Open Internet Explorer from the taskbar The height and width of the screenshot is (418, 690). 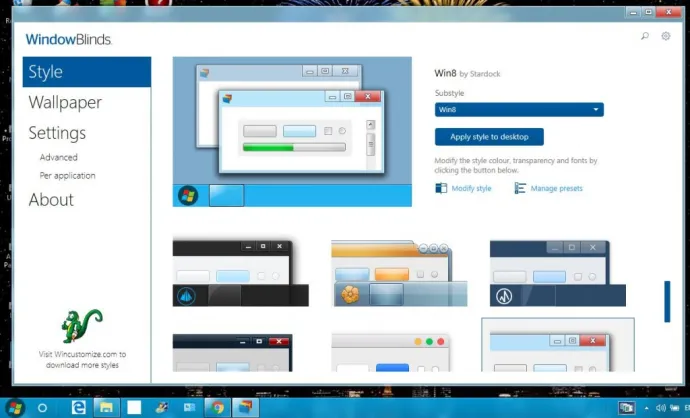tap(78, 407)
